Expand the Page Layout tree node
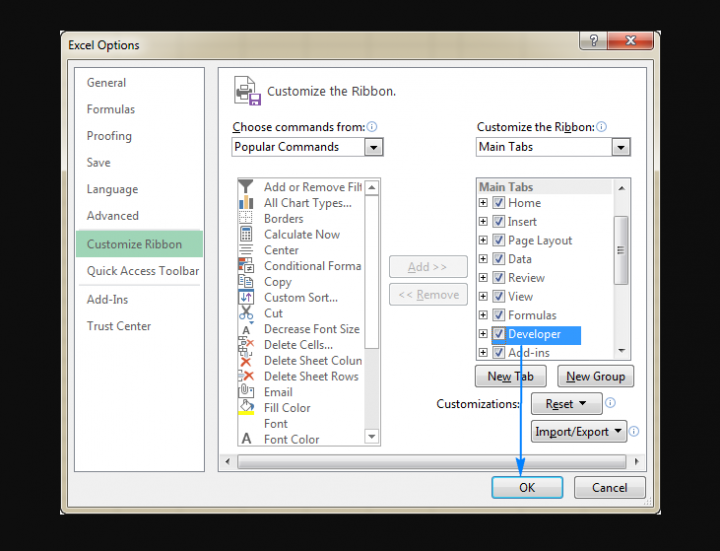 click(483, 240)
